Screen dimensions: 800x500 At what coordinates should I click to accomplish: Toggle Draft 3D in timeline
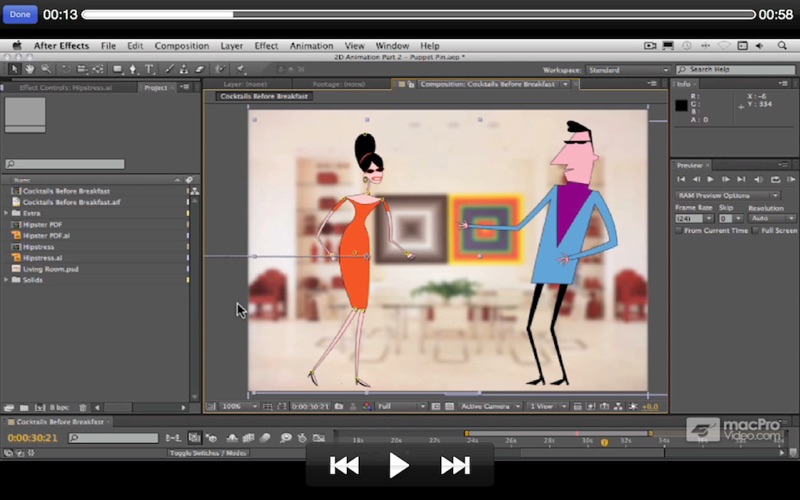[211, 438]
